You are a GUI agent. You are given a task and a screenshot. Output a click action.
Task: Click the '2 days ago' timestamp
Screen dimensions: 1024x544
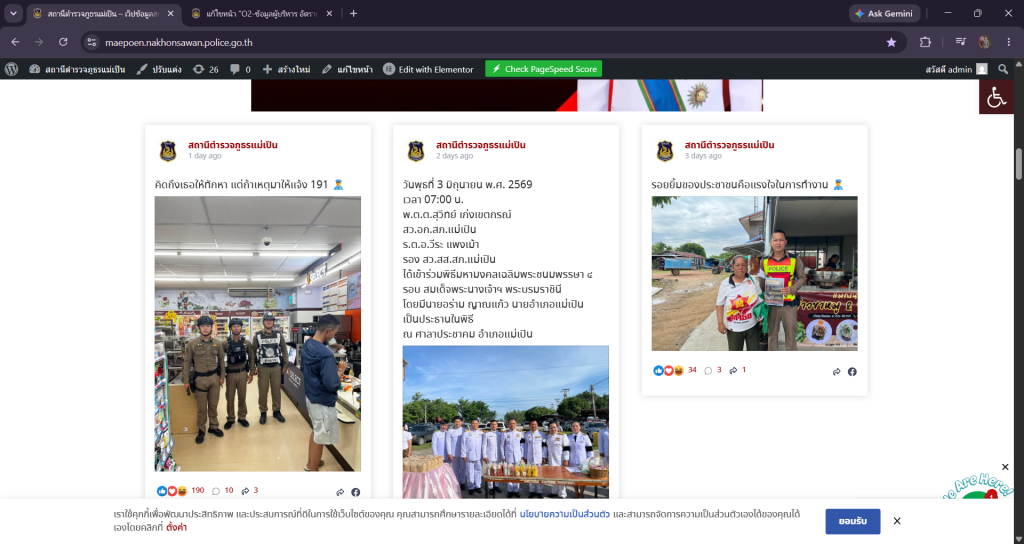[x=455, y=156]
